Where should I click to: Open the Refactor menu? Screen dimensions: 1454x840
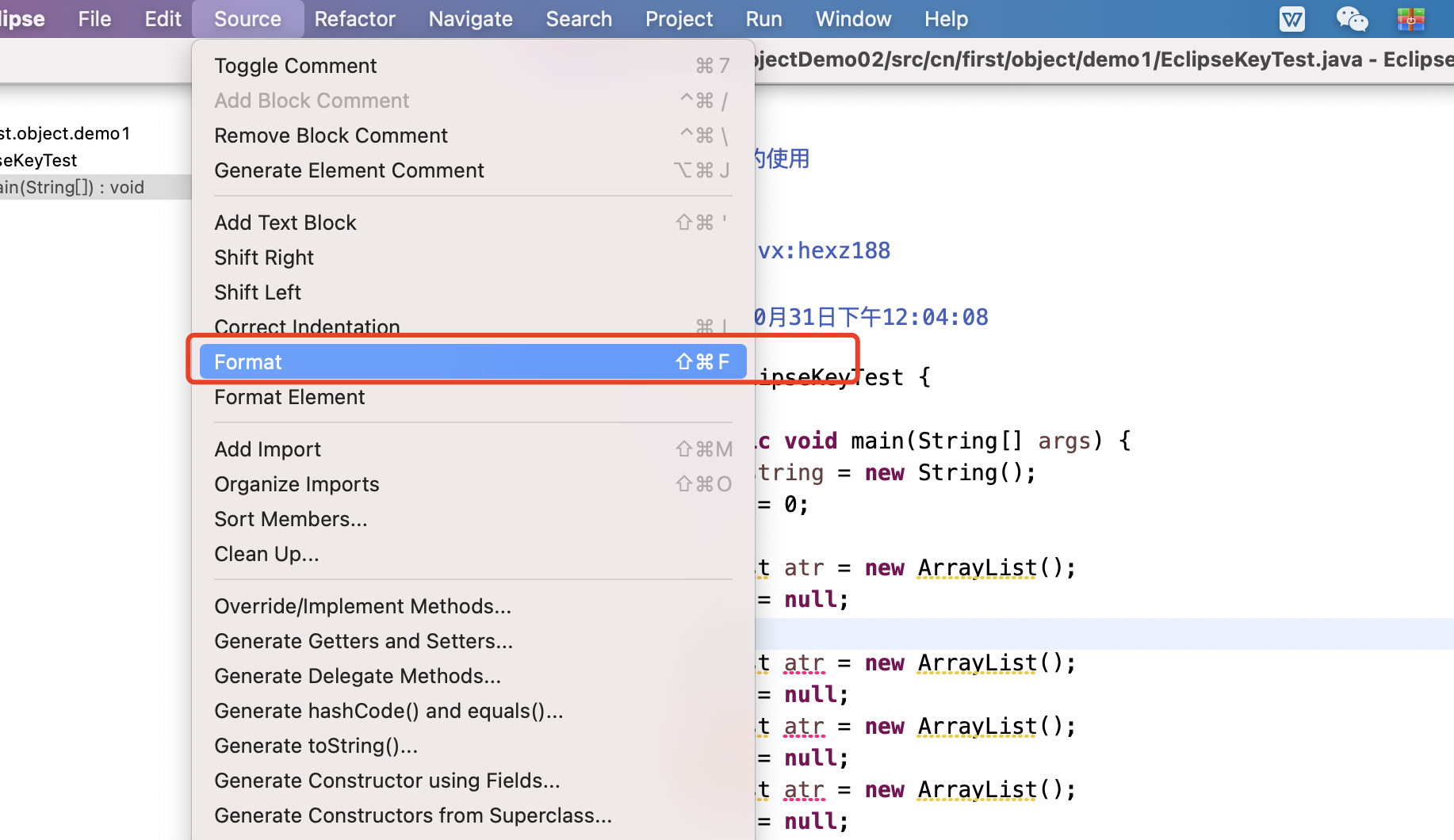click(354, 19)
